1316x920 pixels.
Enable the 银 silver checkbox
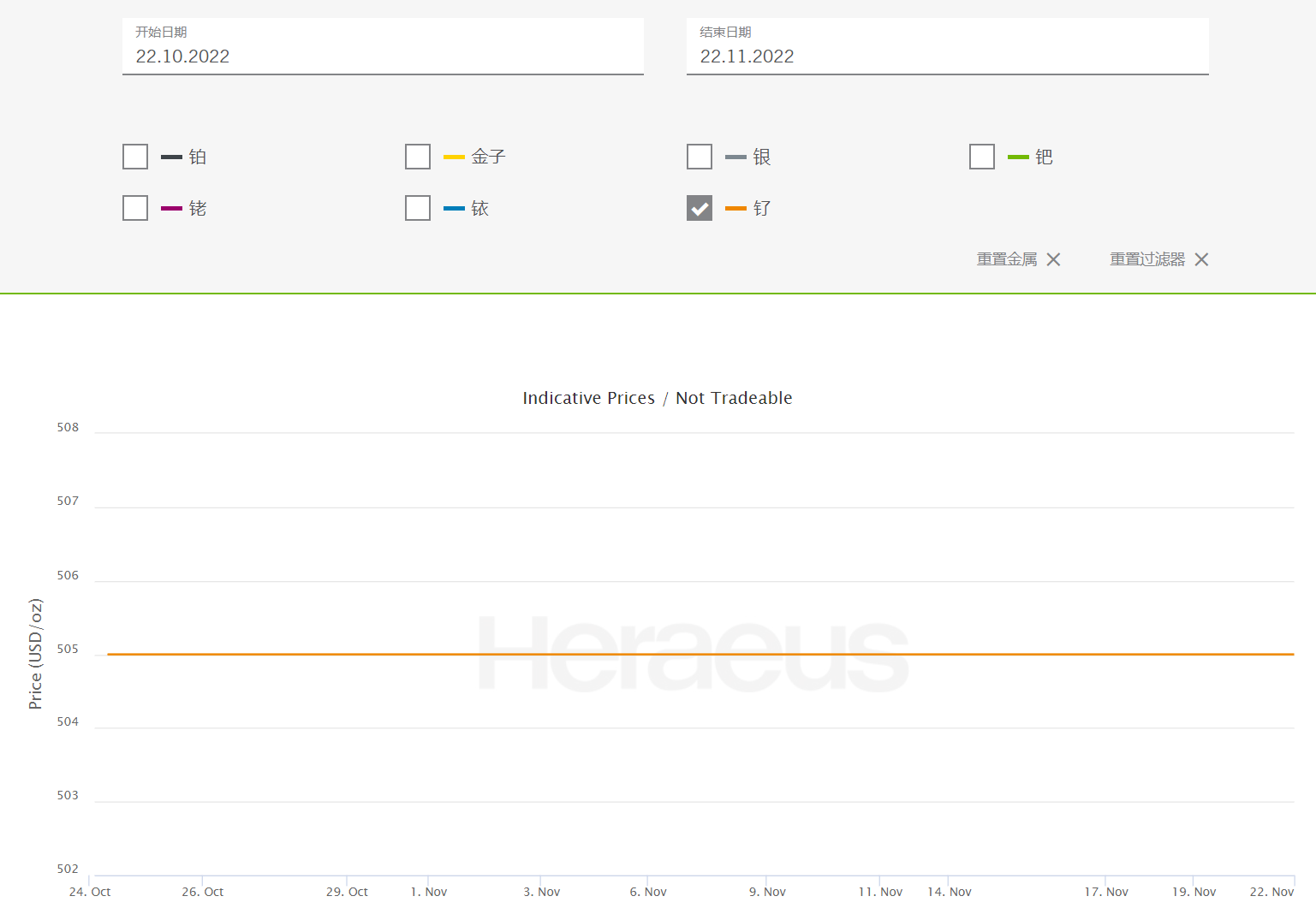[700, 157]
